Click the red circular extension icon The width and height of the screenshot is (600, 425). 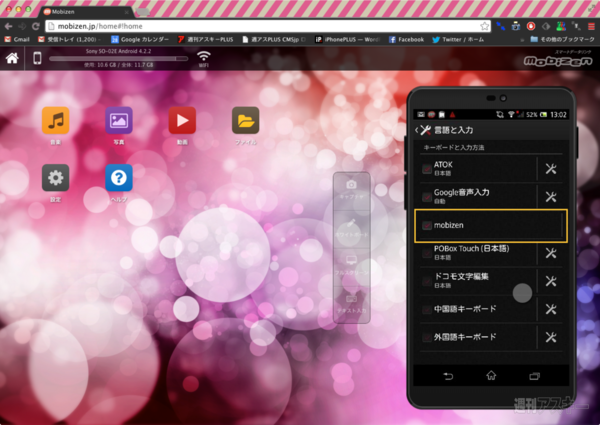coord(531,26)
